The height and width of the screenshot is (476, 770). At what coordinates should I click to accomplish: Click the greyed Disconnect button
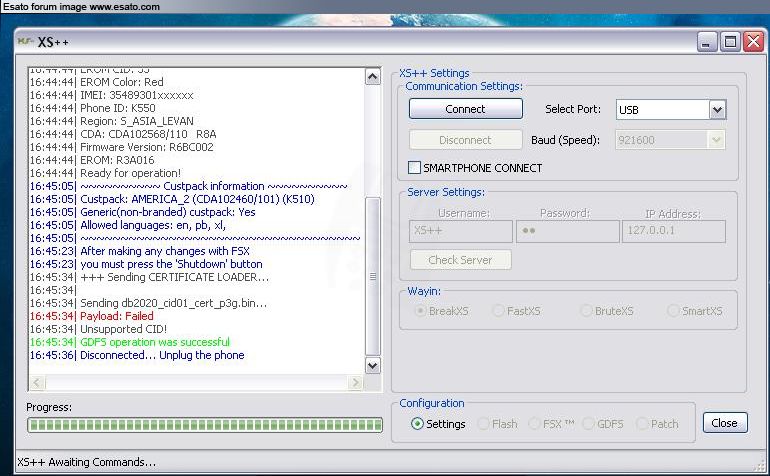coord(466,140)
